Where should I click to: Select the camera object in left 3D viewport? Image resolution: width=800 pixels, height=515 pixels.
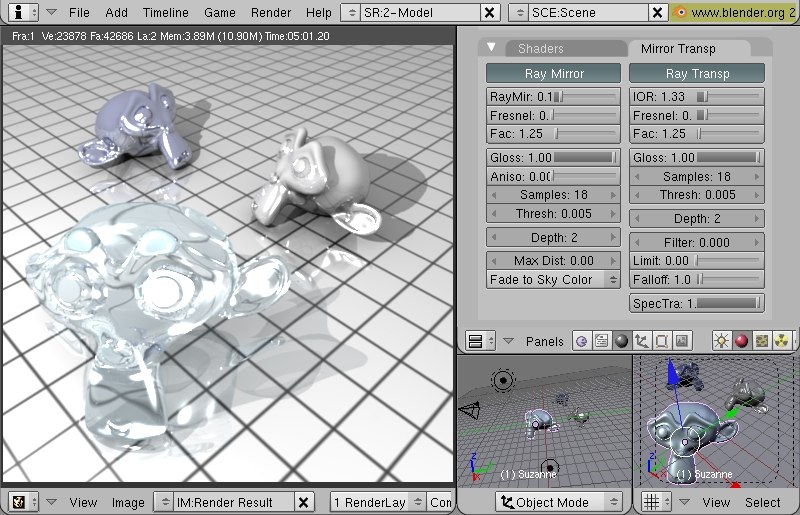pyautogui.click(x=470, y=409)
